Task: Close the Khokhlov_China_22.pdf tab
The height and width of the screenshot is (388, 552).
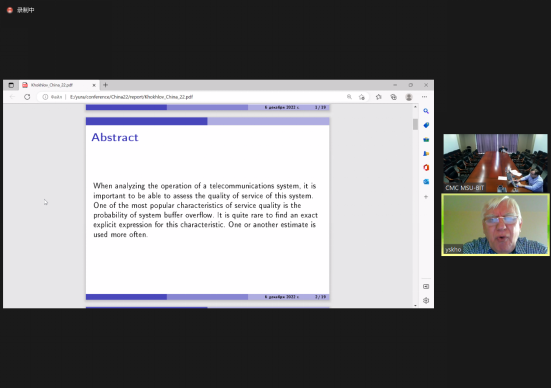Action: pyautogui.click(x=94, y=85)
